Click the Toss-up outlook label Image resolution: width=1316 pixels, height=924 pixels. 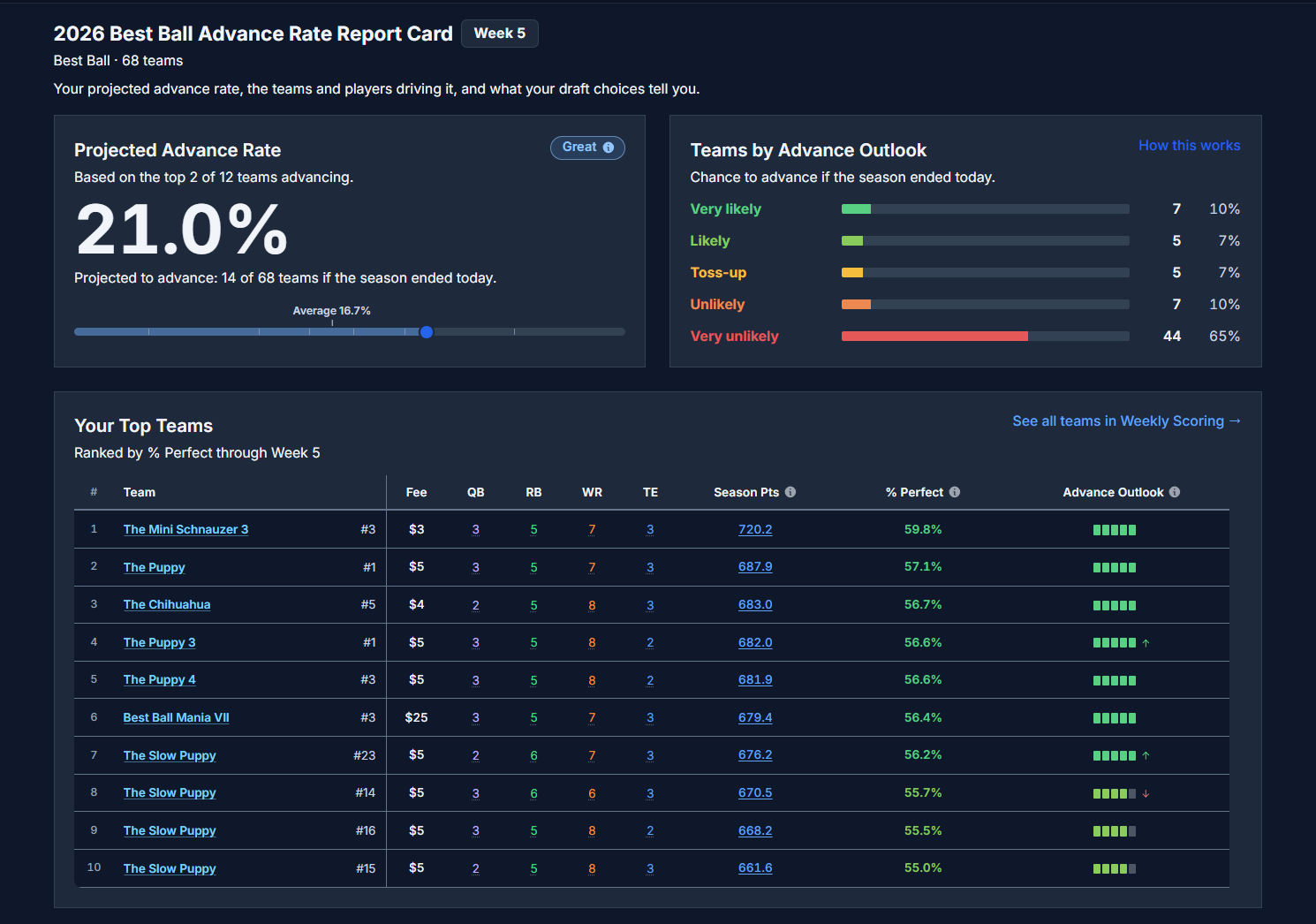point(718,273)
